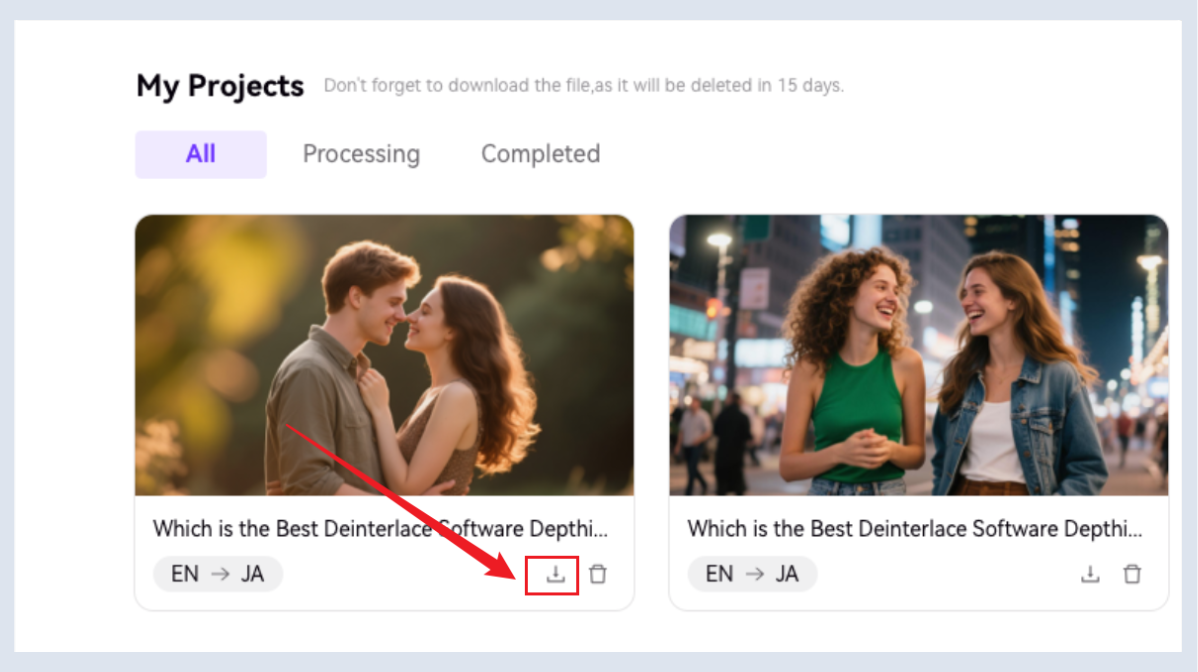Screen dimensions: 1198x672
Task: Show the Completed projects tab
Action: [540, 154]
